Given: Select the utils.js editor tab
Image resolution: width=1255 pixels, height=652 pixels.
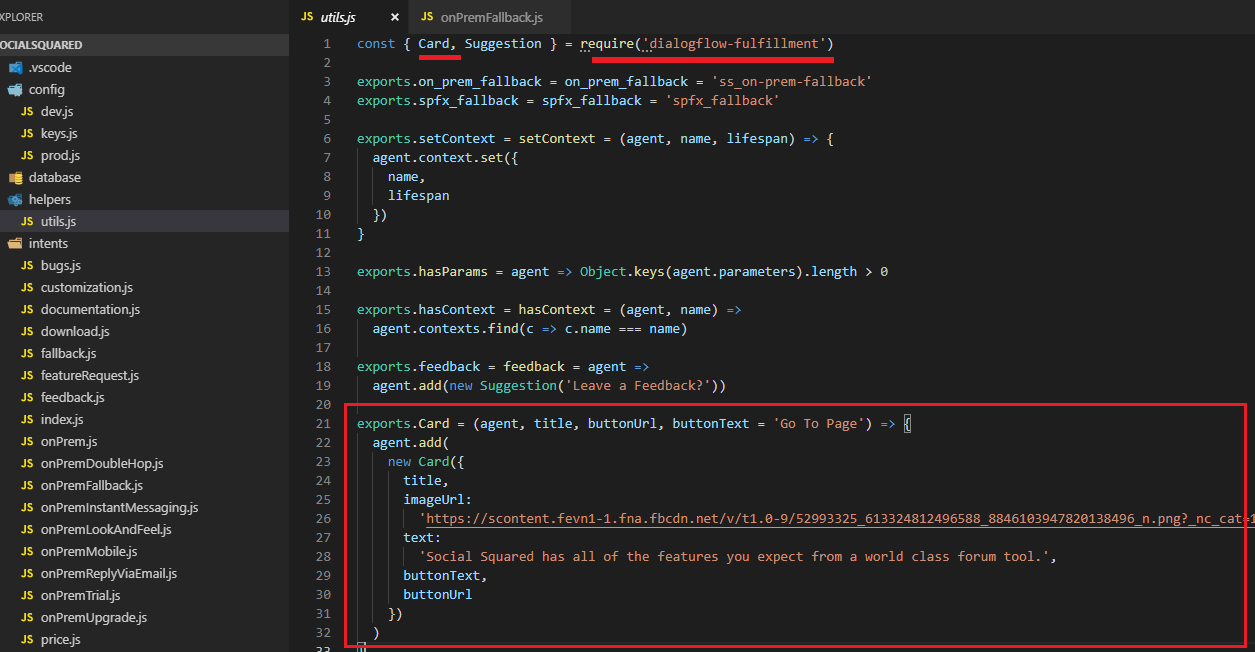Looking at the screenshot, I should 338,17.
